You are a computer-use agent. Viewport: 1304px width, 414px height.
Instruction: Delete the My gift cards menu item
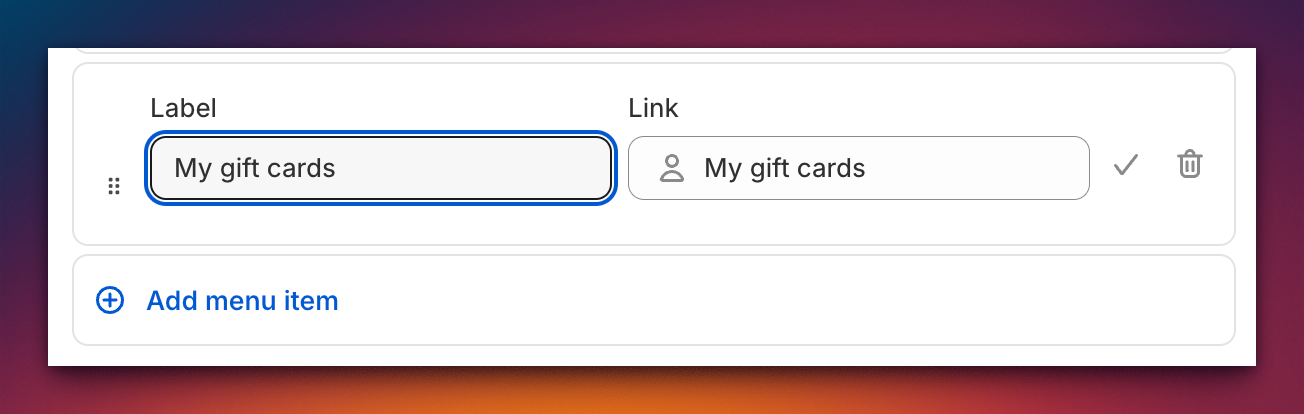coord(1189,164)
